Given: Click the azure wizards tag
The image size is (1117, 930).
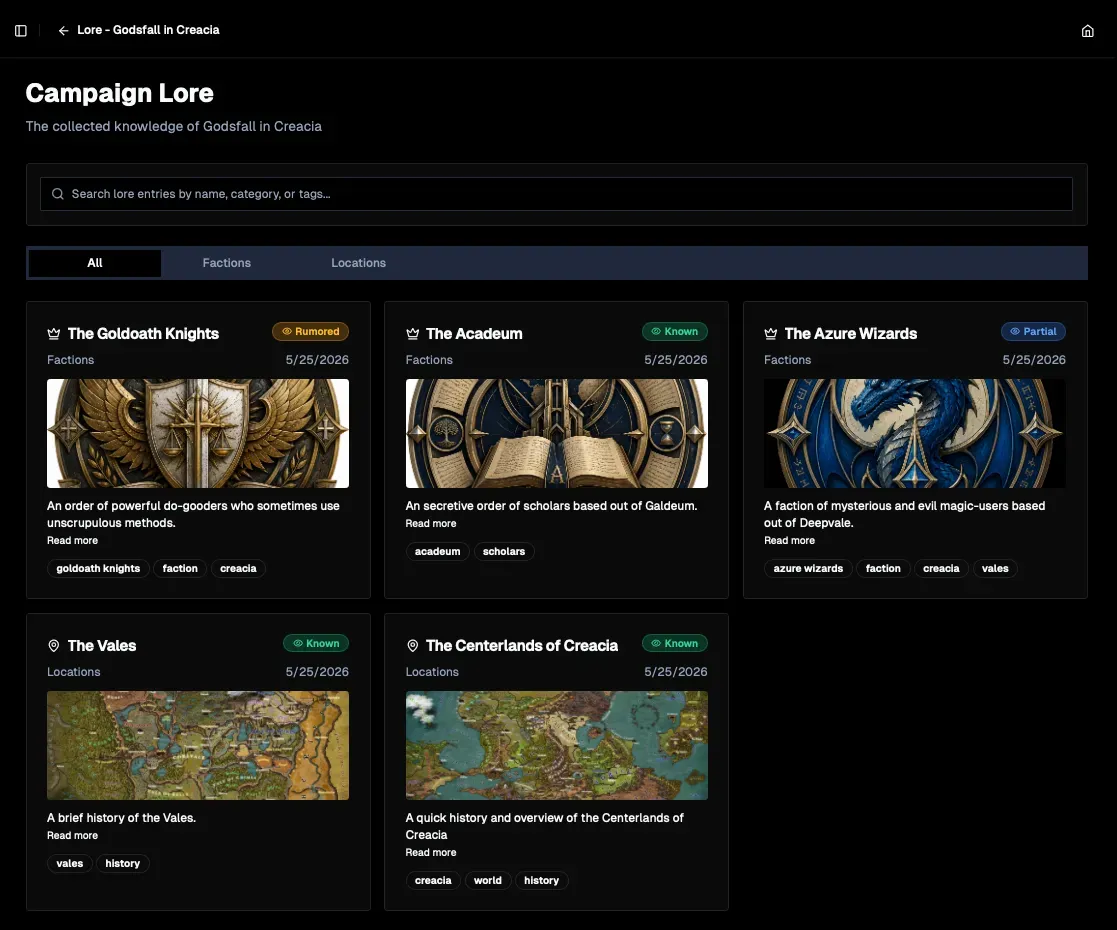Looking at the screenshot, I should (808, 569).
